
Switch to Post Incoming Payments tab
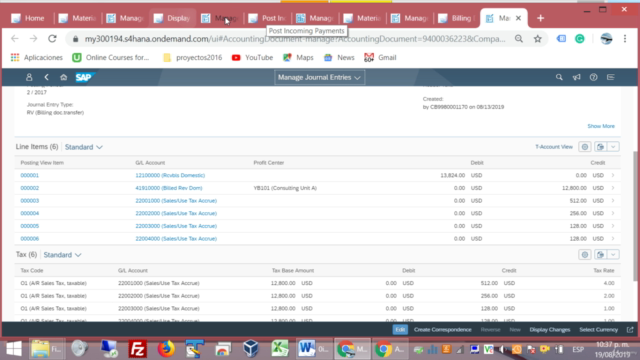pyautogui.click(x=267, y=18)
